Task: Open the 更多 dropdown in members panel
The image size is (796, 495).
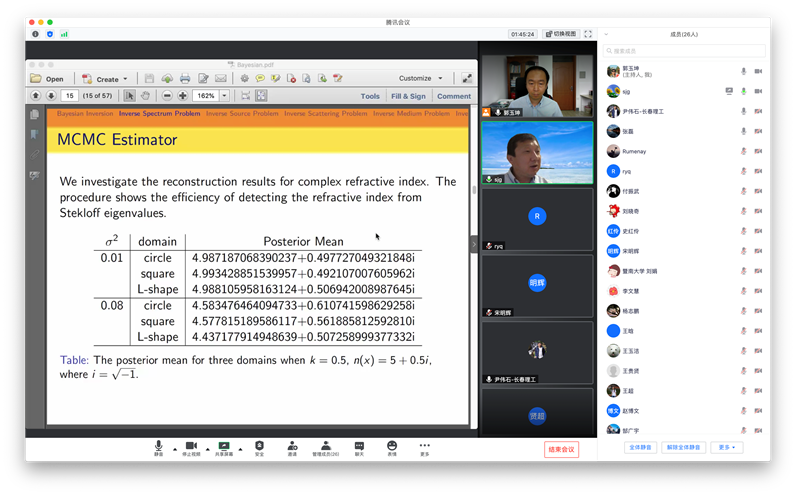Action: pos(727,447)
